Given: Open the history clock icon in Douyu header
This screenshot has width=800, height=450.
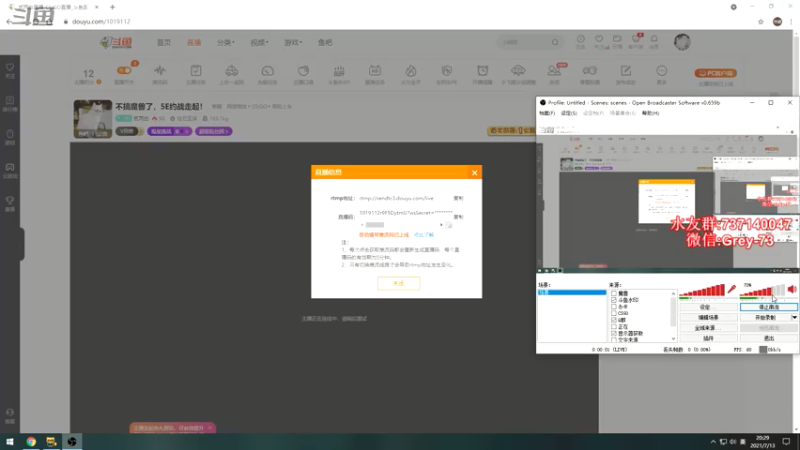Looking at the screenshot, I should pos(581,39).
